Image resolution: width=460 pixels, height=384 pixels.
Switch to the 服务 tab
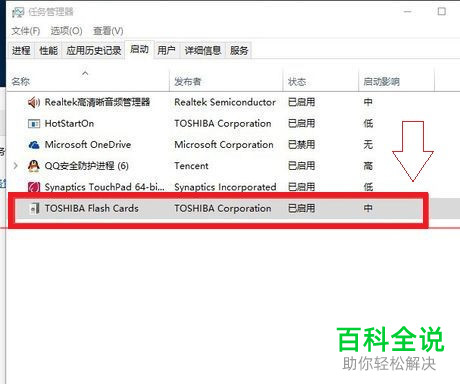pos(239,51)
